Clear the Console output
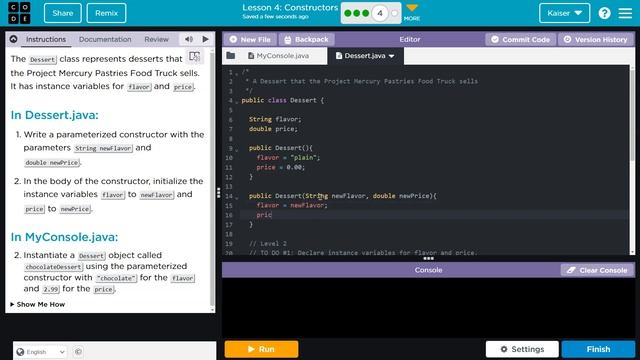The width and height of the screenshot is (640, 360). point(597,270)
